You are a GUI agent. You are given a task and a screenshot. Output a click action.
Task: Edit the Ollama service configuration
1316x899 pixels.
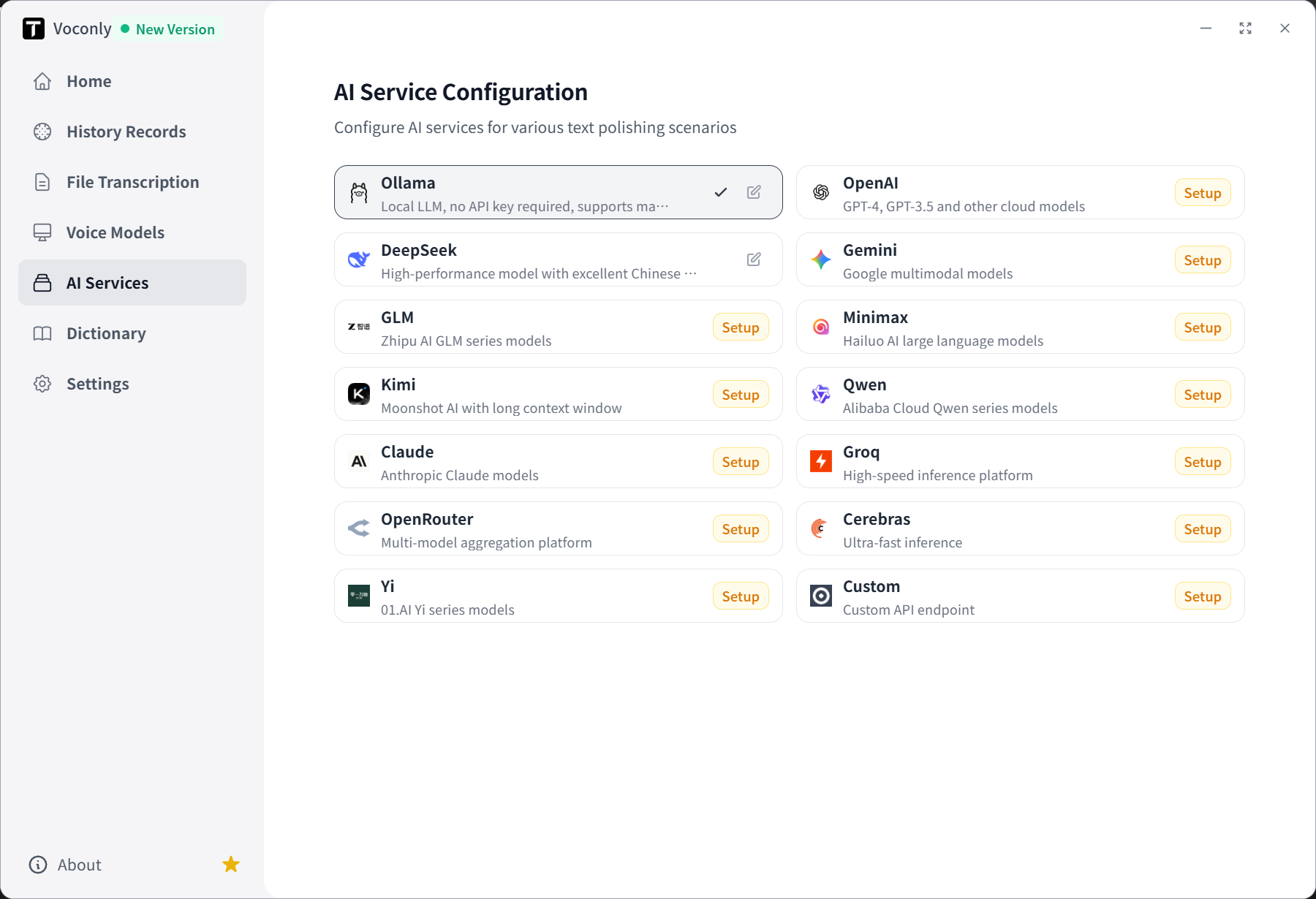point(754,192)
